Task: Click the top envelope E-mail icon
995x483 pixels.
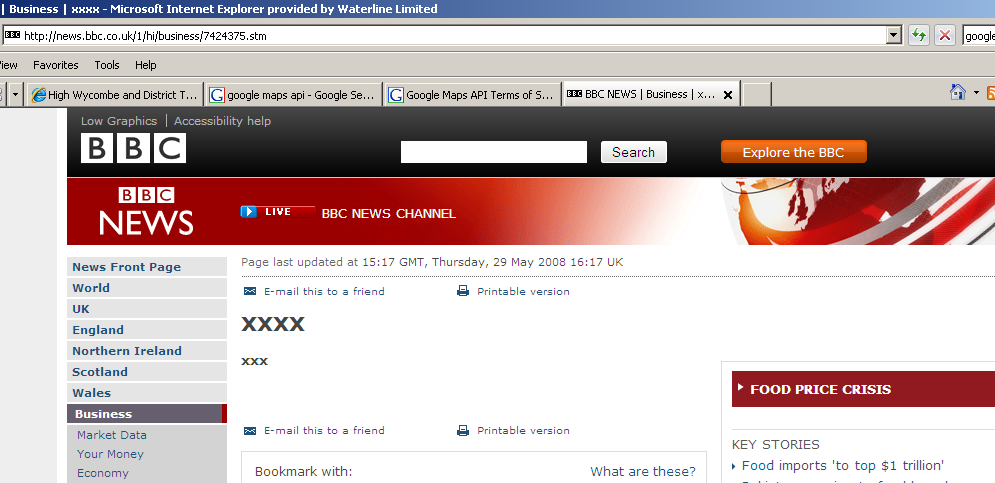Action: click(x=250, y=292)
